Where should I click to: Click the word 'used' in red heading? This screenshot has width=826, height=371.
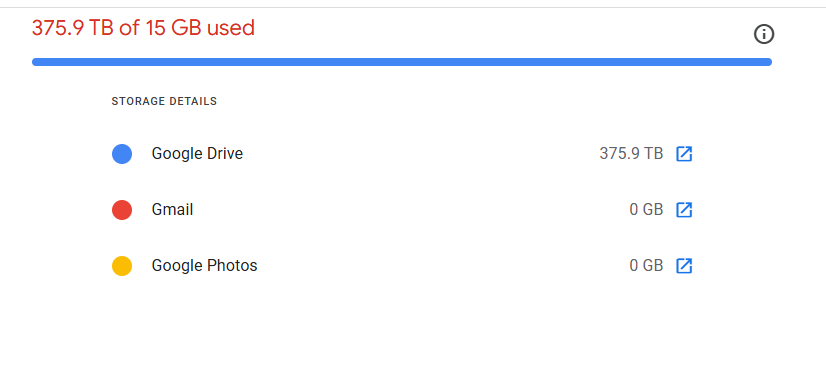point(231,28)
